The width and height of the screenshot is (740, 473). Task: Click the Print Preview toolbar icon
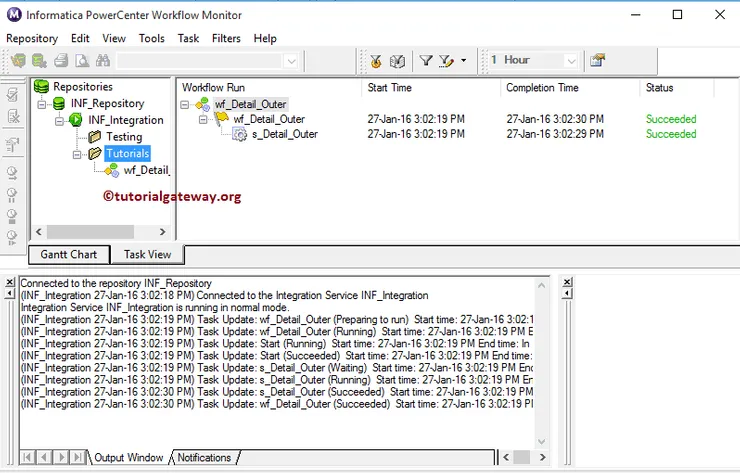(x=82, y=60)
